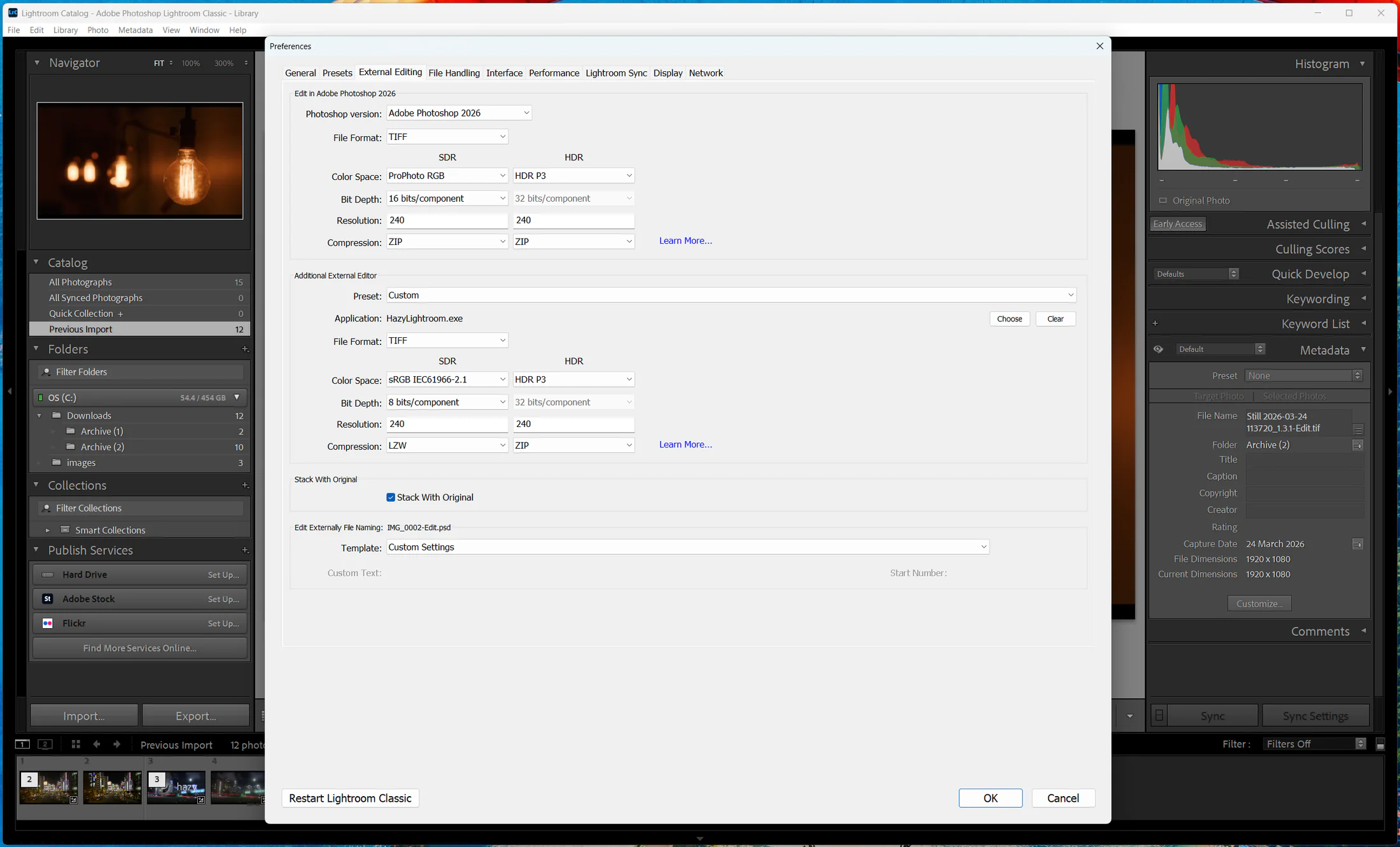Click SDR Resolution field in Photoshop section
Viewport: 1400px width, 847px height.
(447, 220)
